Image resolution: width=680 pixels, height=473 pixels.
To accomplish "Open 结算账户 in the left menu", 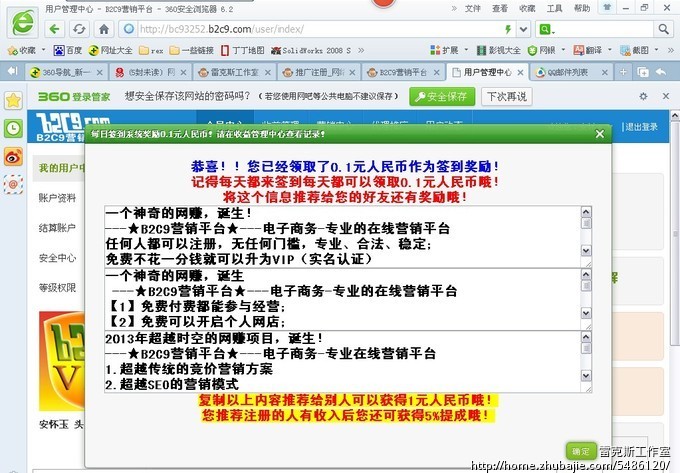I will pos(58,228).
